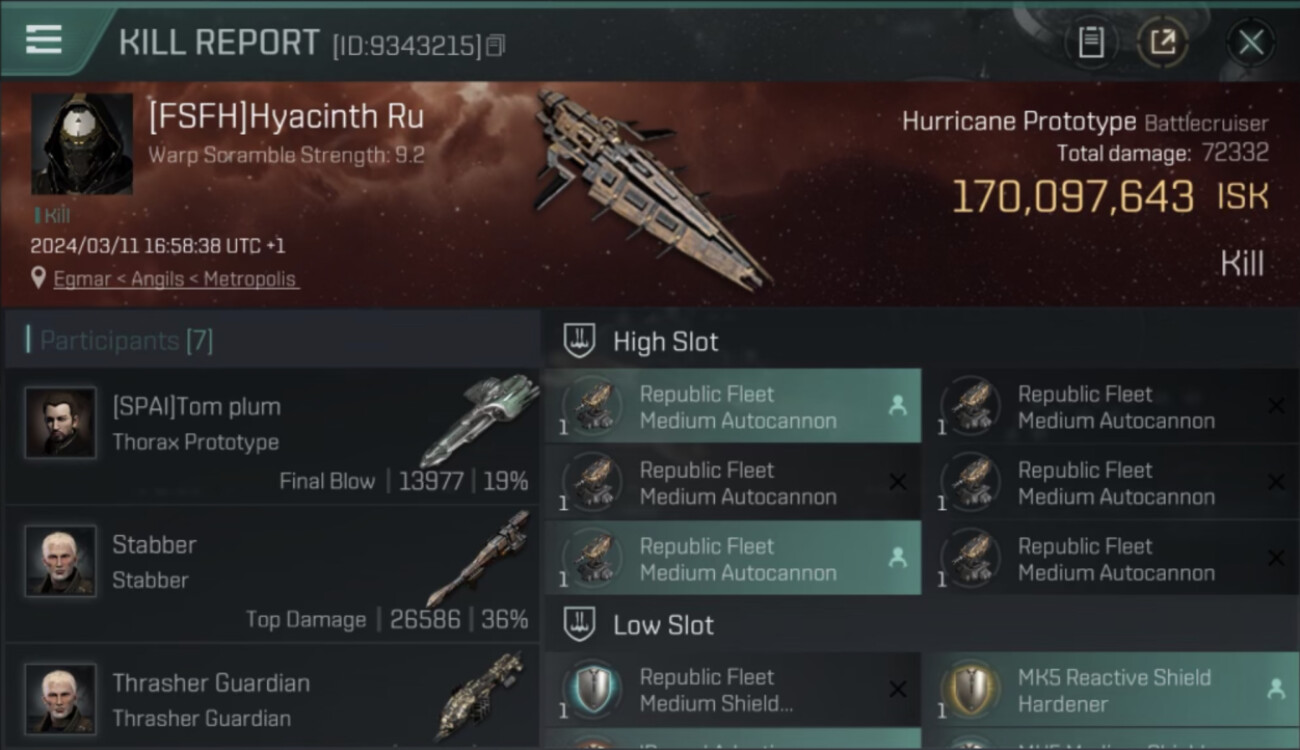Viewport: 1300px width, 750px height.
Task: Close the kill report window
Action: pos(1250,42)
